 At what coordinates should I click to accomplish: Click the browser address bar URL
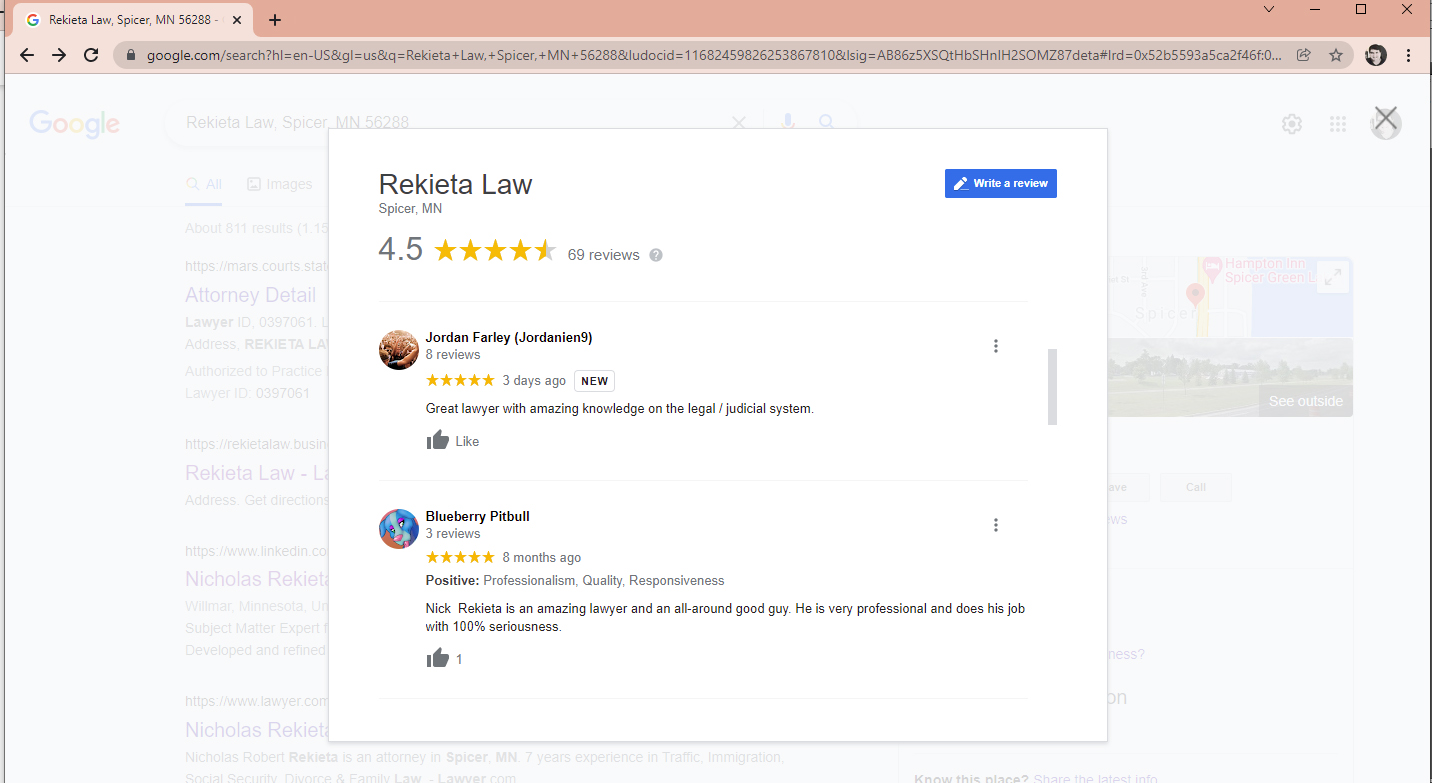[713, 55]
